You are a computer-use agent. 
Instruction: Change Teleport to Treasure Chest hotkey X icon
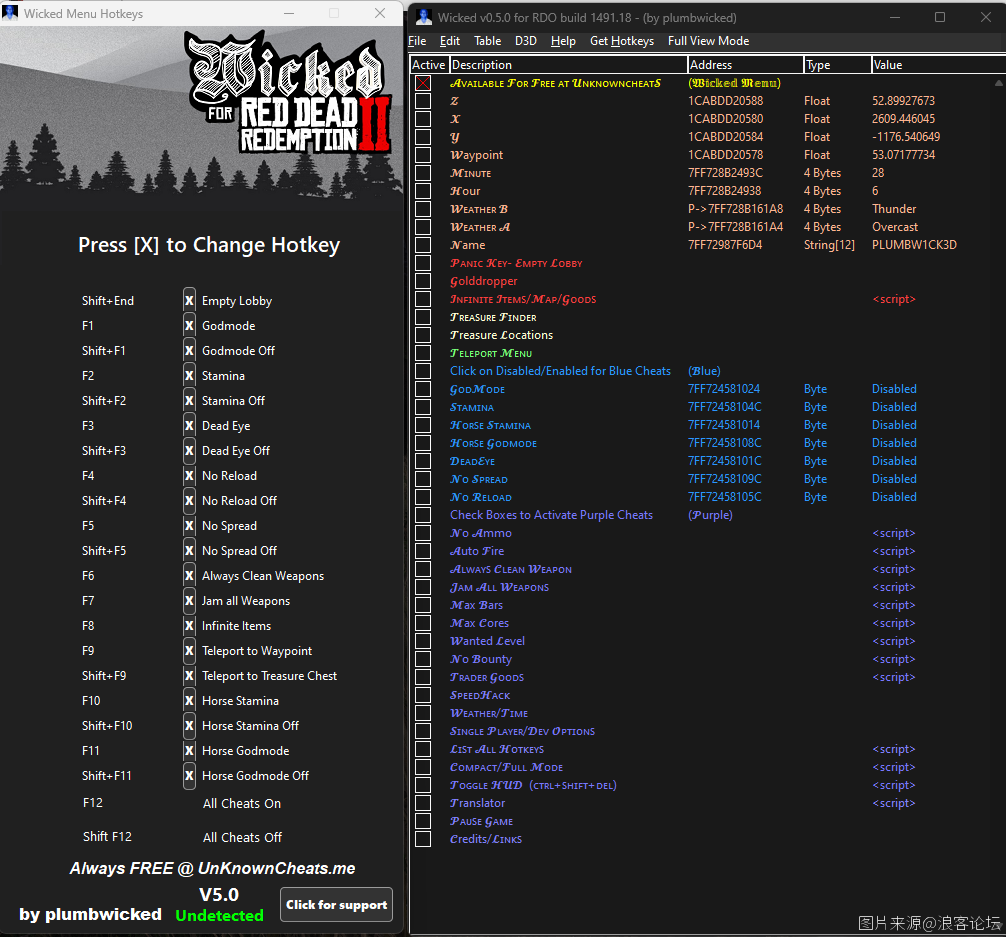point(189,676)
